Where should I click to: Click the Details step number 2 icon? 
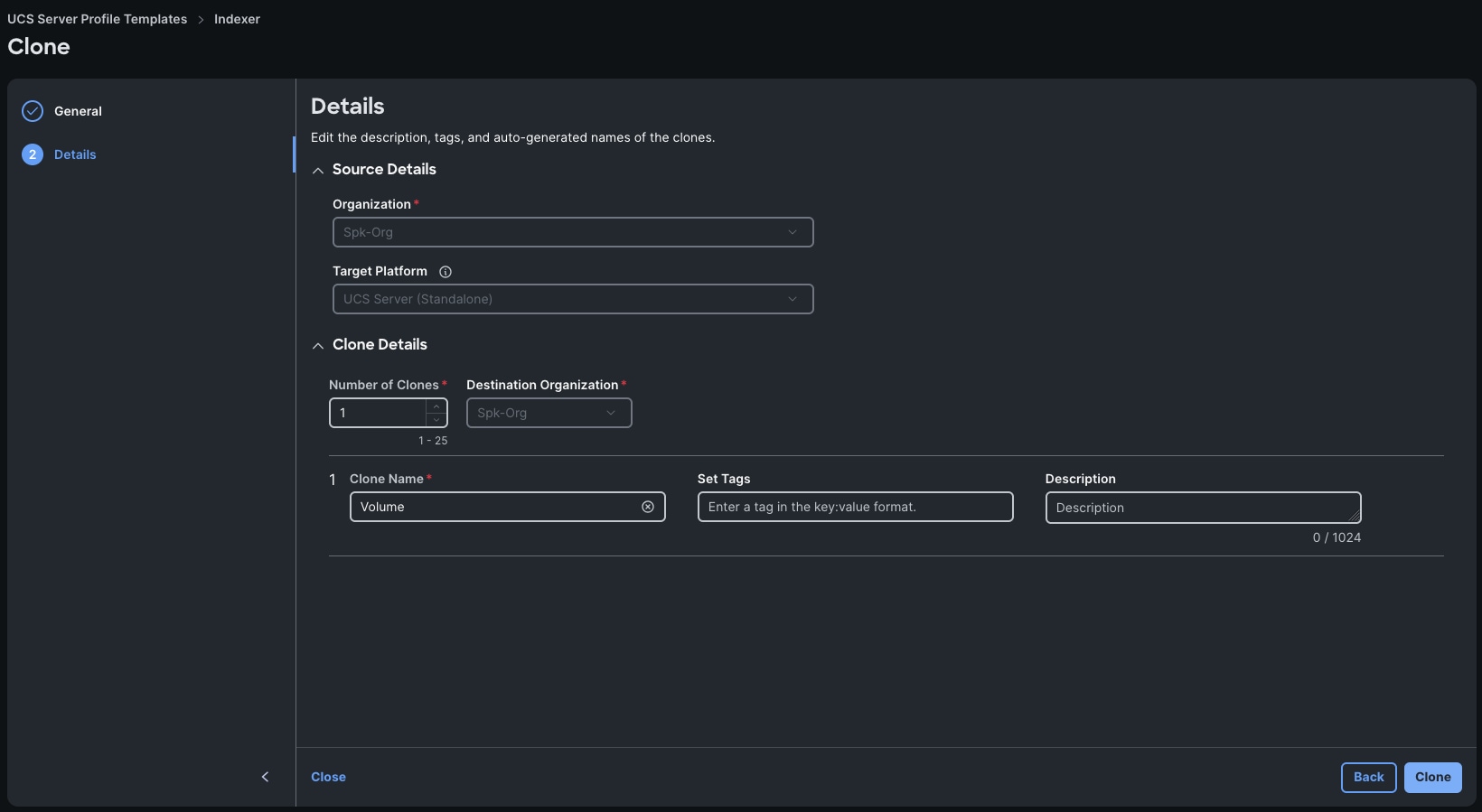[33, 154]
